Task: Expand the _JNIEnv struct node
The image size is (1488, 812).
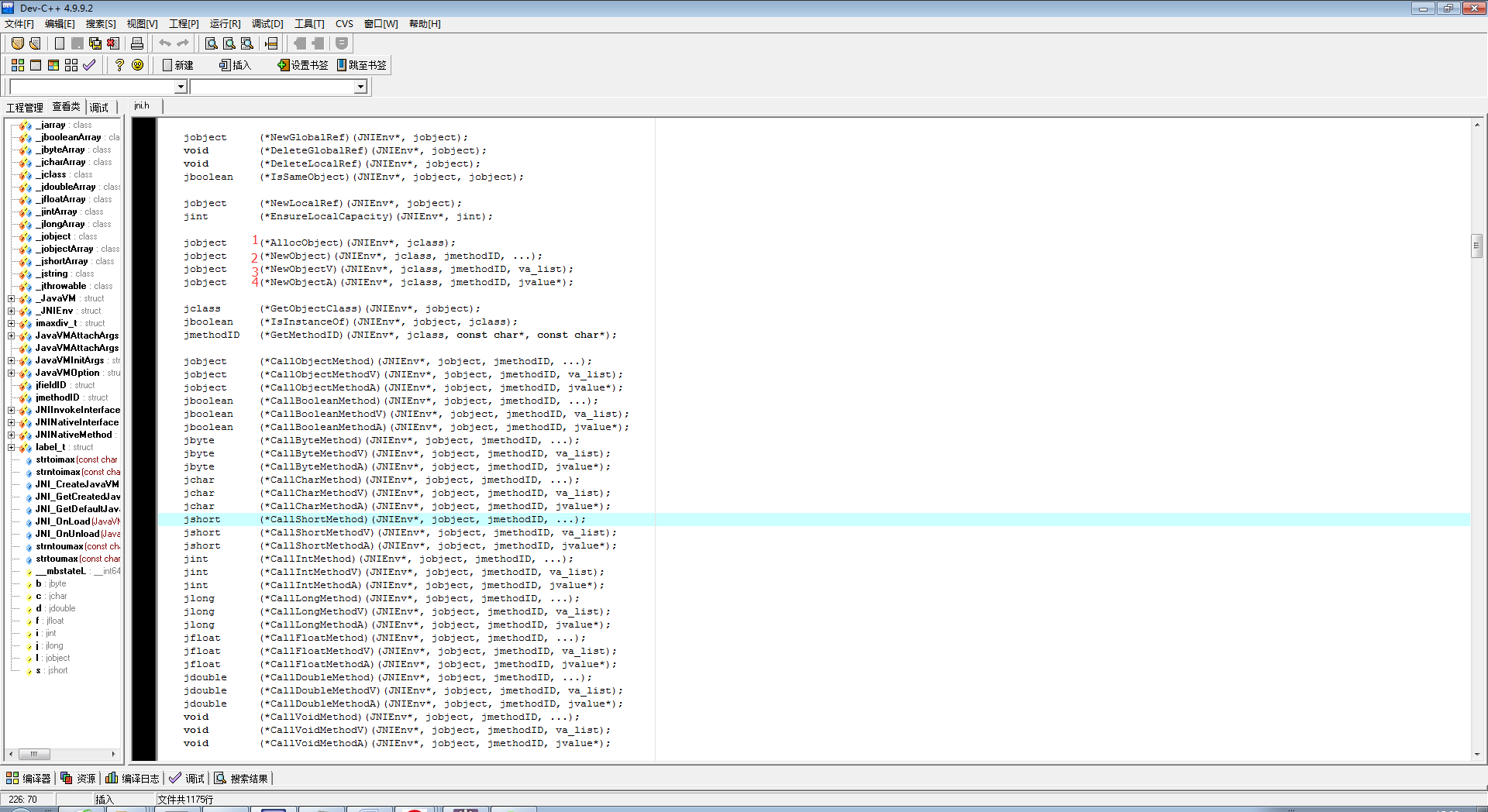Action: click(12, 311)
